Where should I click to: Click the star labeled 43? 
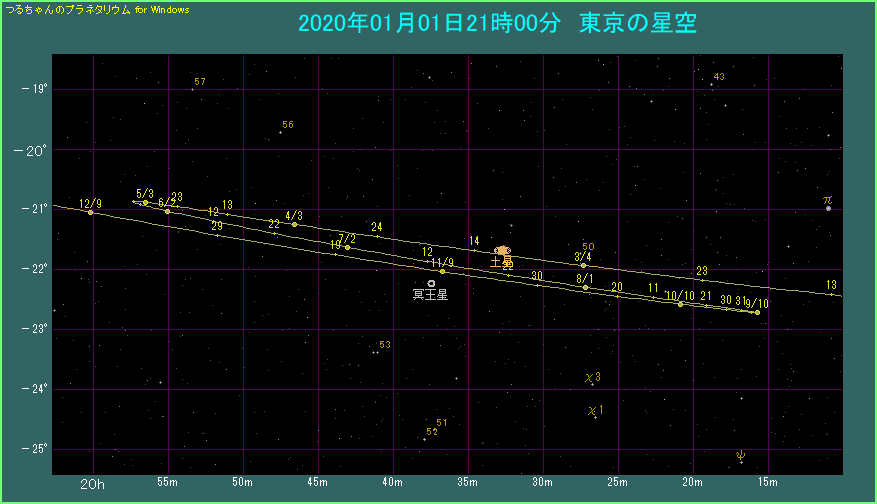pyautogui.click(x=711, y=84)
